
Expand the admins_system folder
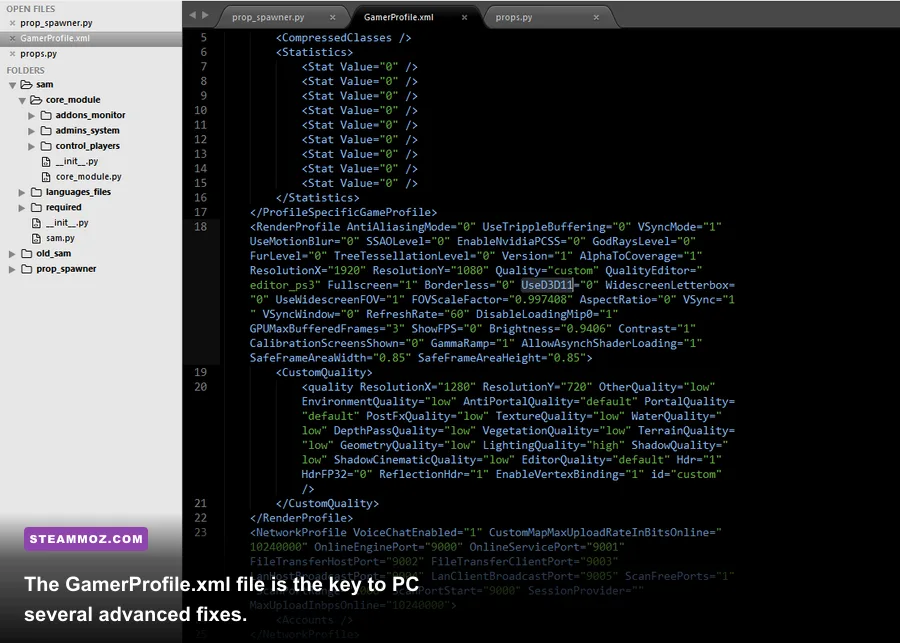click(32, 131)
